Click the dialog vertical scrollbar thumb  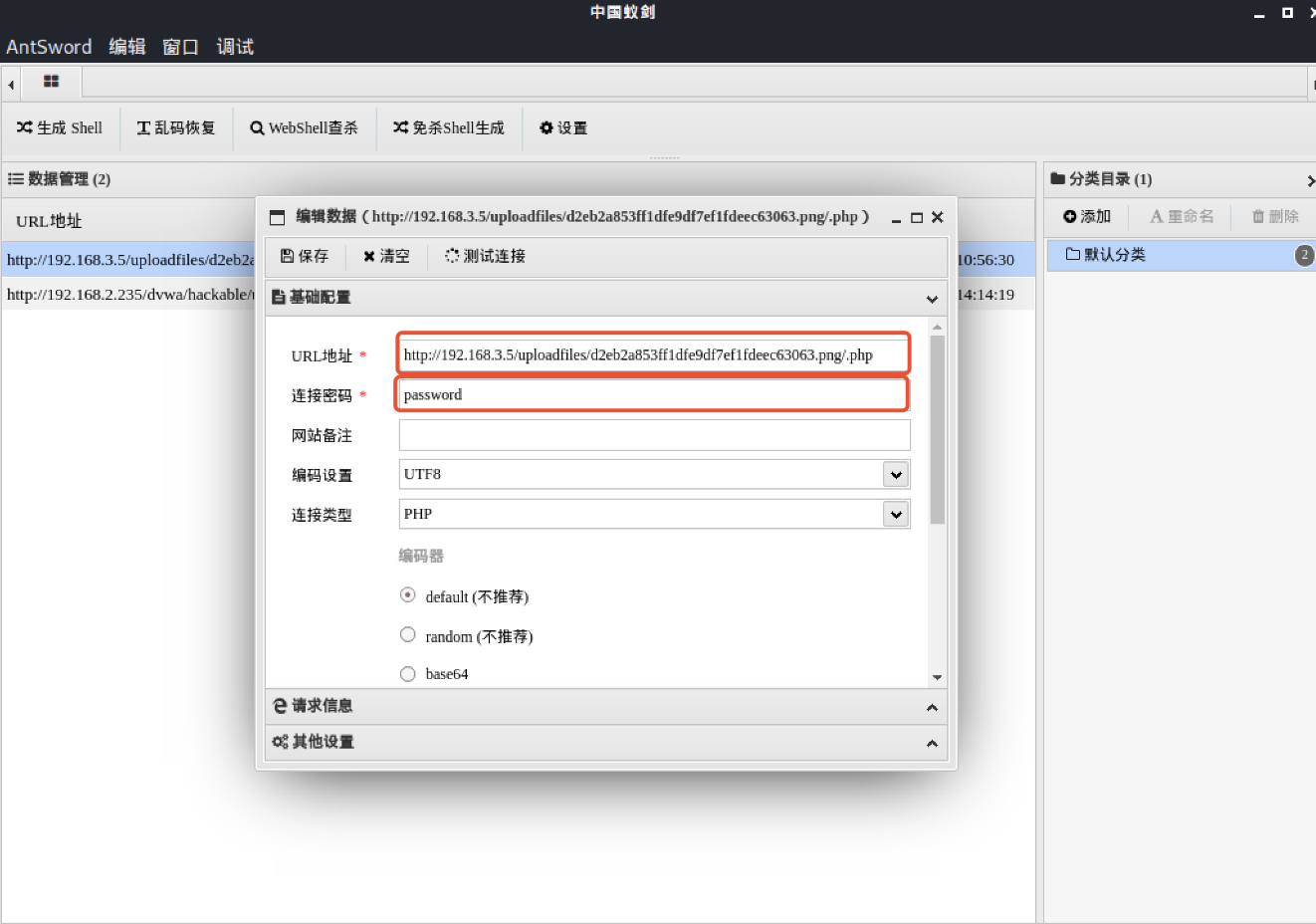pos(937,430)
